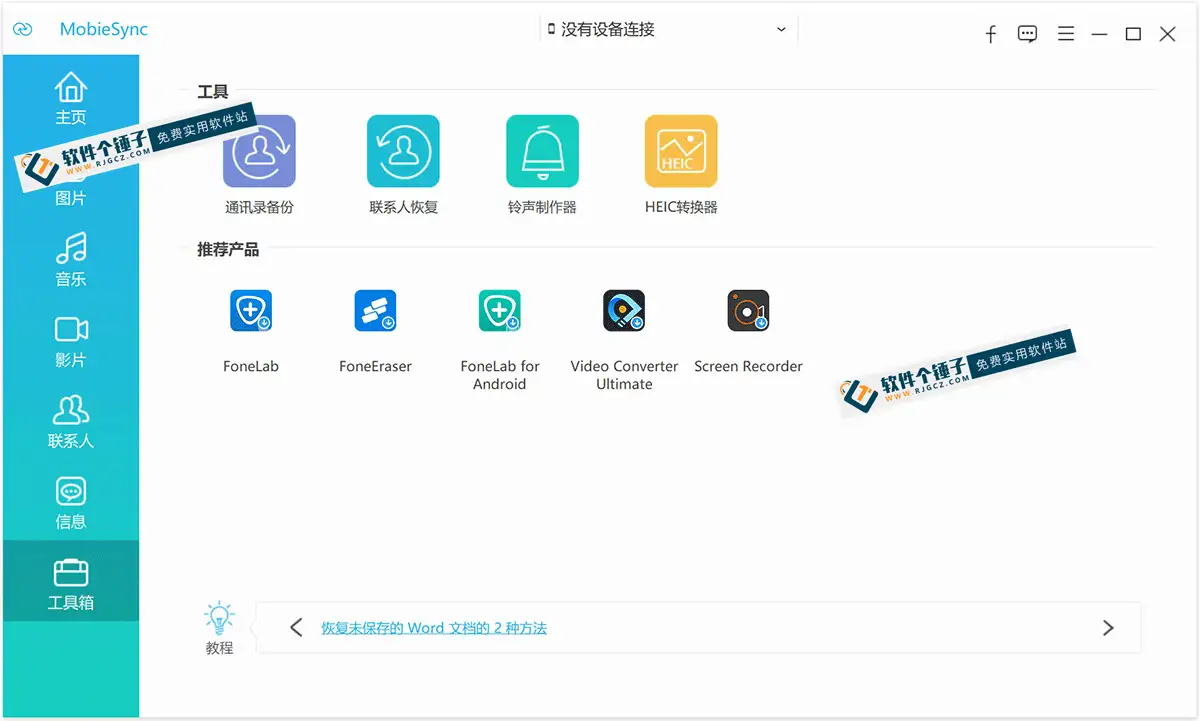Open the feedback chat bubble icon

pyautogui.click(x=1027, y=34)
